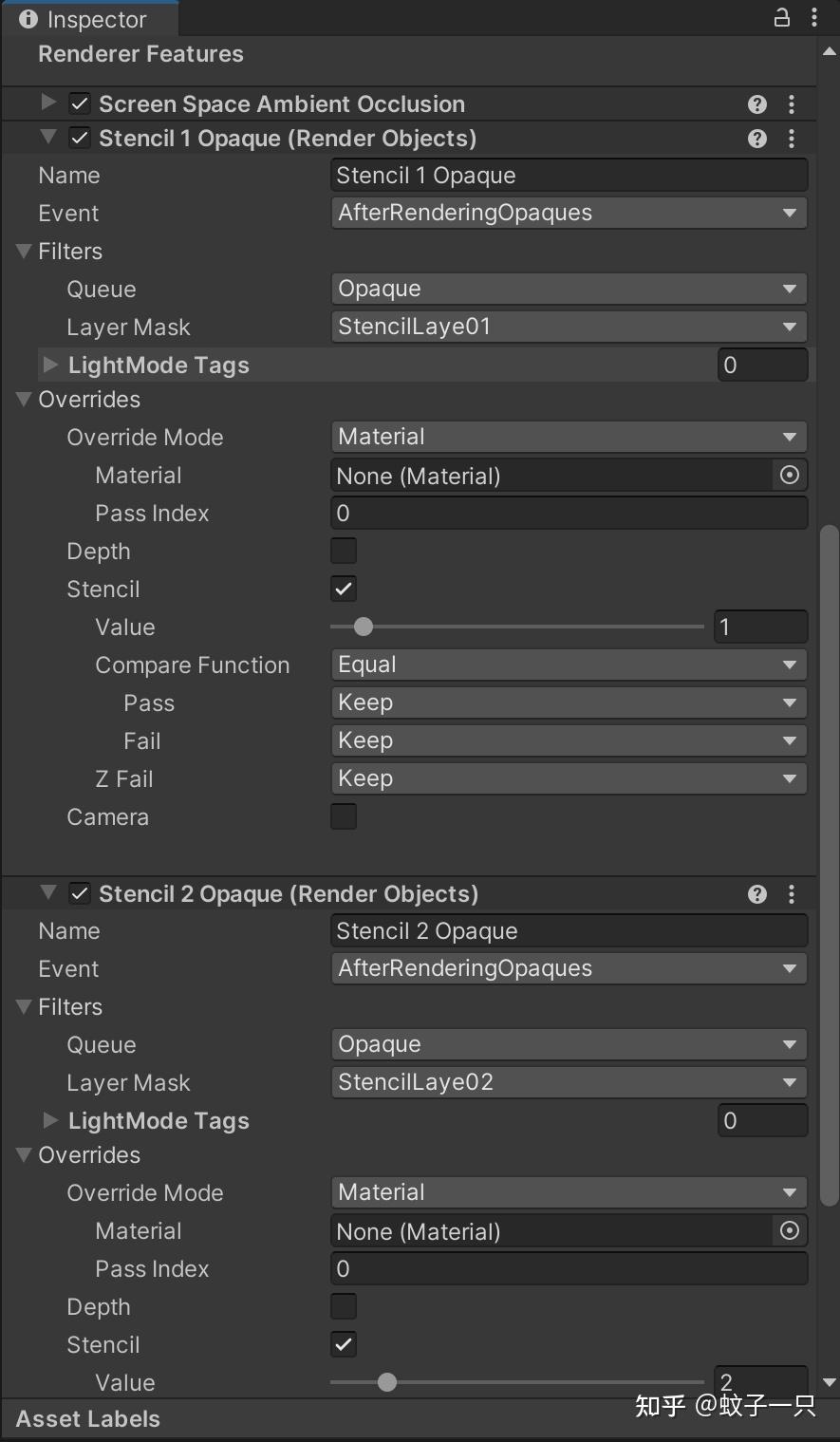Image resolution: width=840 pixels, height=1442 pixels.
Task: Open the Compare Function dropdown set to Equal
Action: click(568, 665)
